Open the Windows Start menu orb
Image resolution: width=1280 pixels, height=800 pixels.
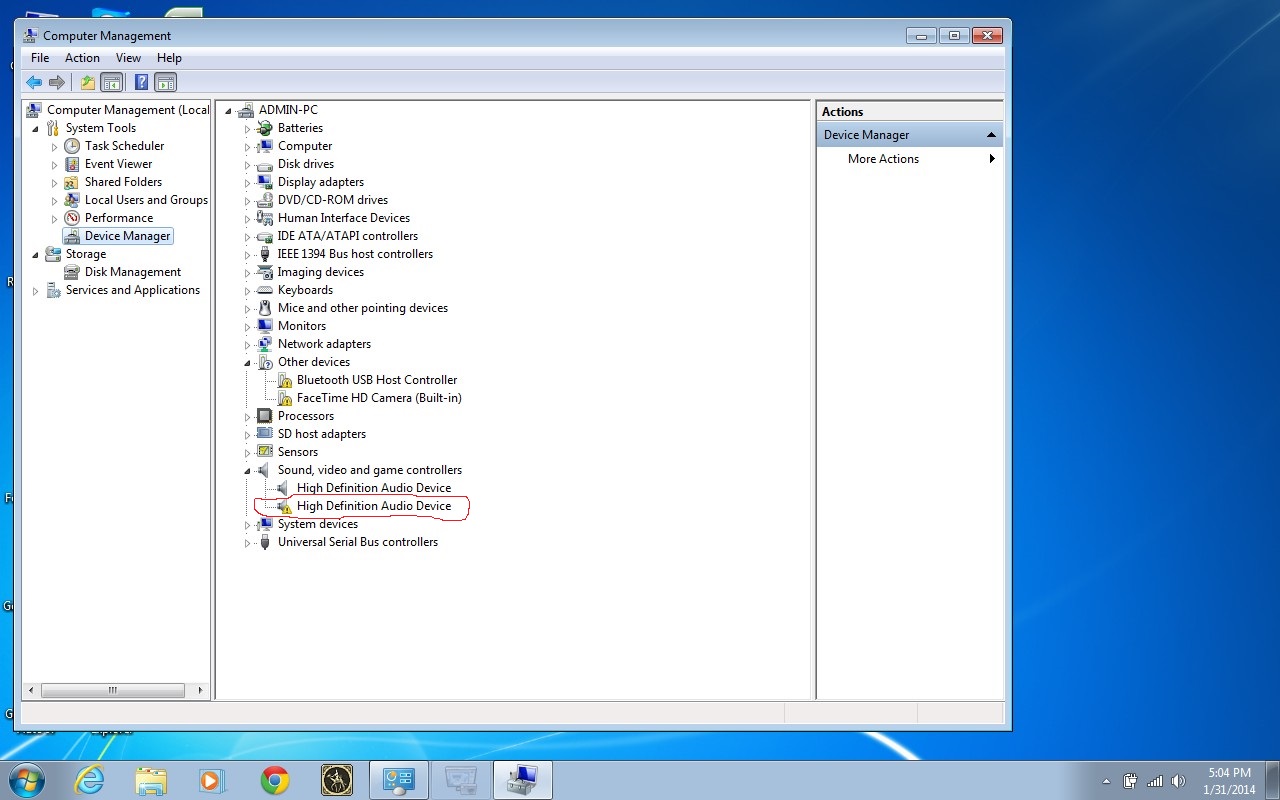(x=27, y=780)
